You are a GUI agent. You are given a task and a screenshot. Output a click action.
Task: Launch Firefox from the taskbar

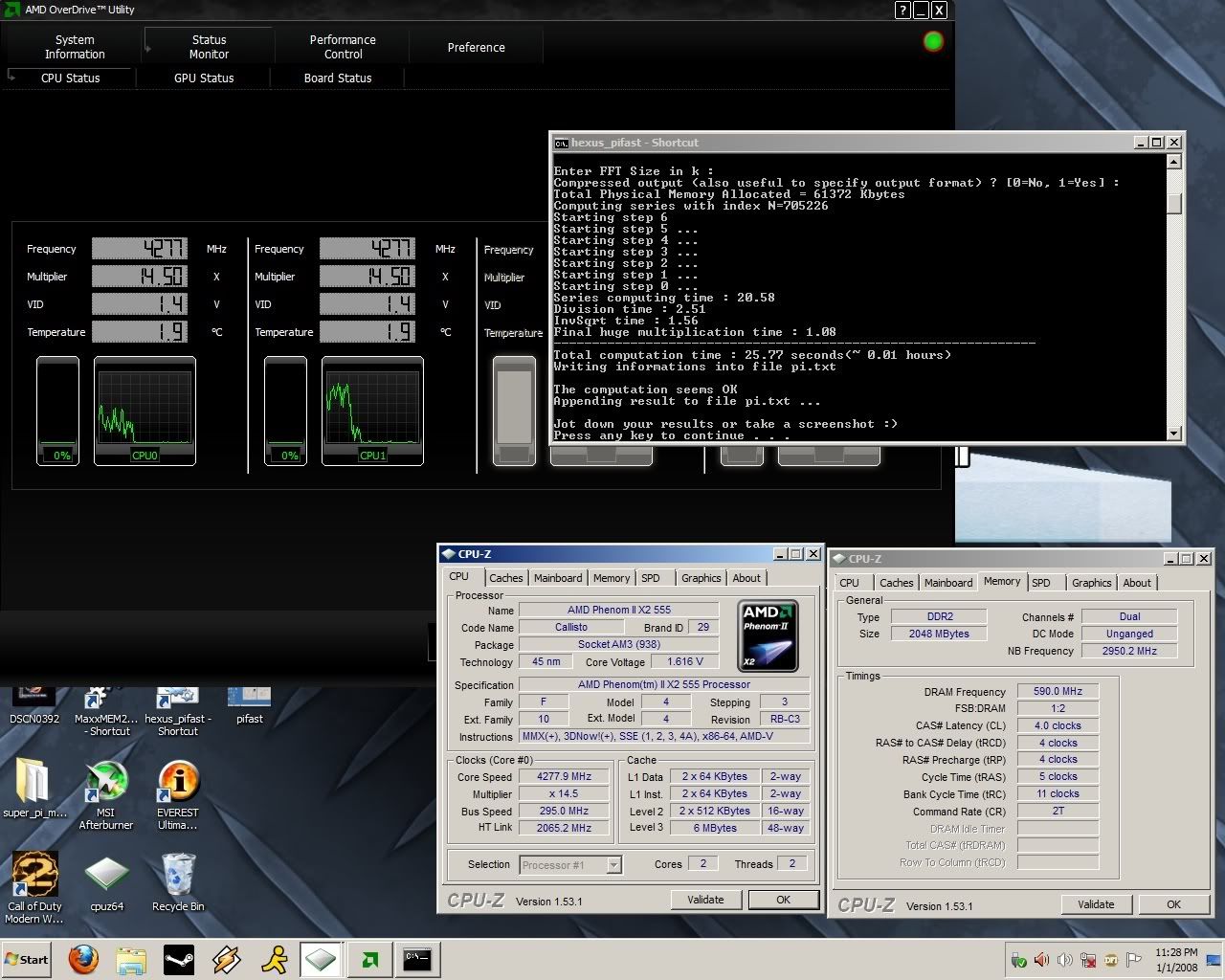(84, 959)
